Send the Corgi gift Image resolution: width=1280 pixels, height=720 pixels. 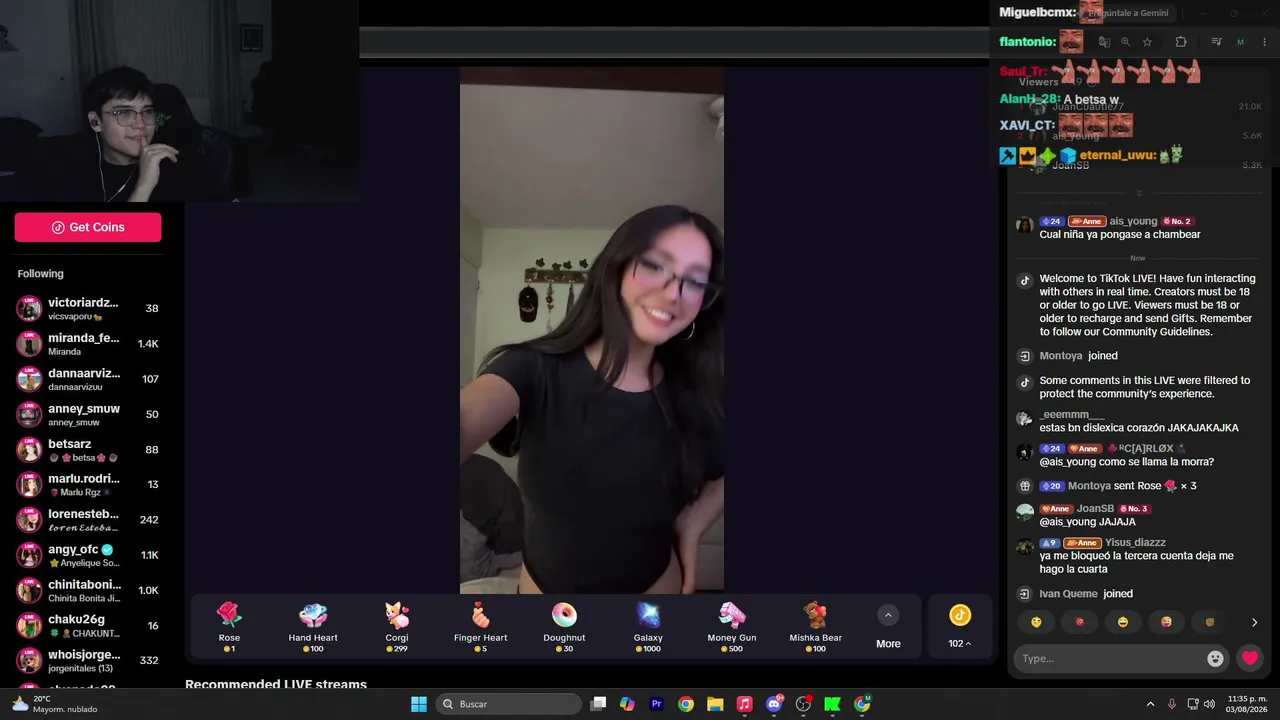pyautogui.click(x=397, y=627)
